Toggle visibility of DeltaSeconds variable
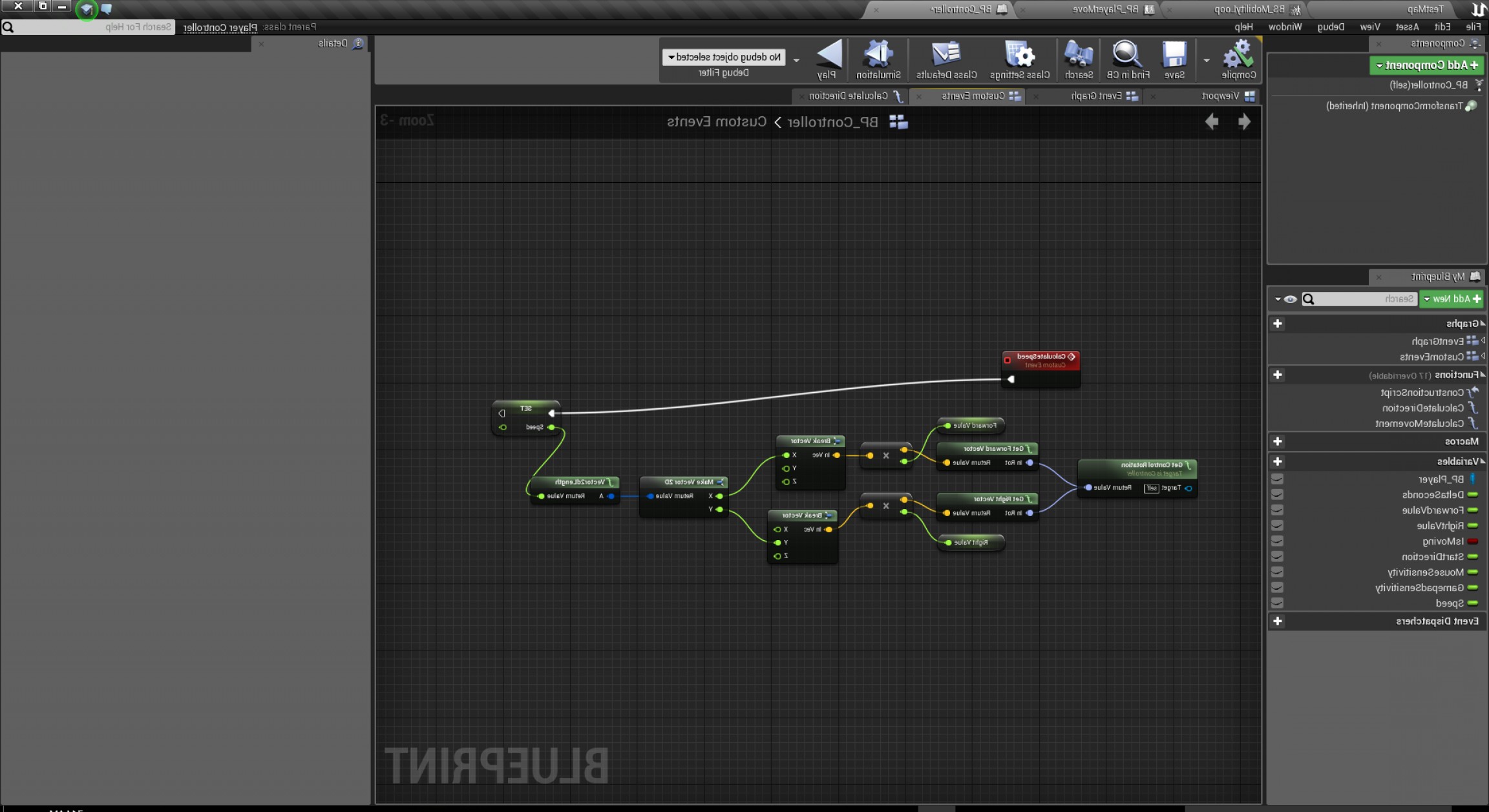Viewport: 1489px width, 812px height. 1277,495
